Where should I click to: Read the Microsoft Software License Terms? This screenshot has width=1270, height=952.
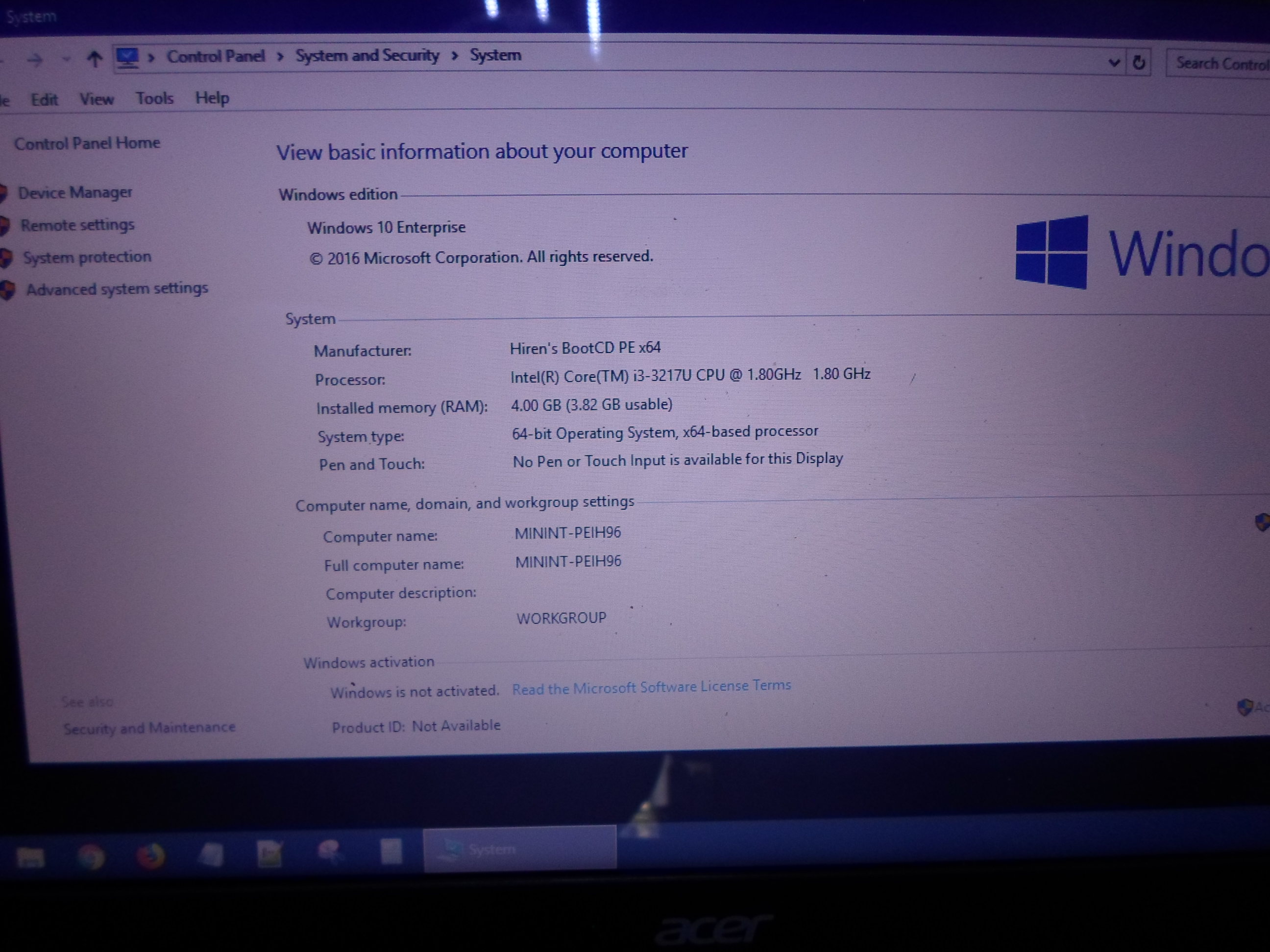click(652, 687)
